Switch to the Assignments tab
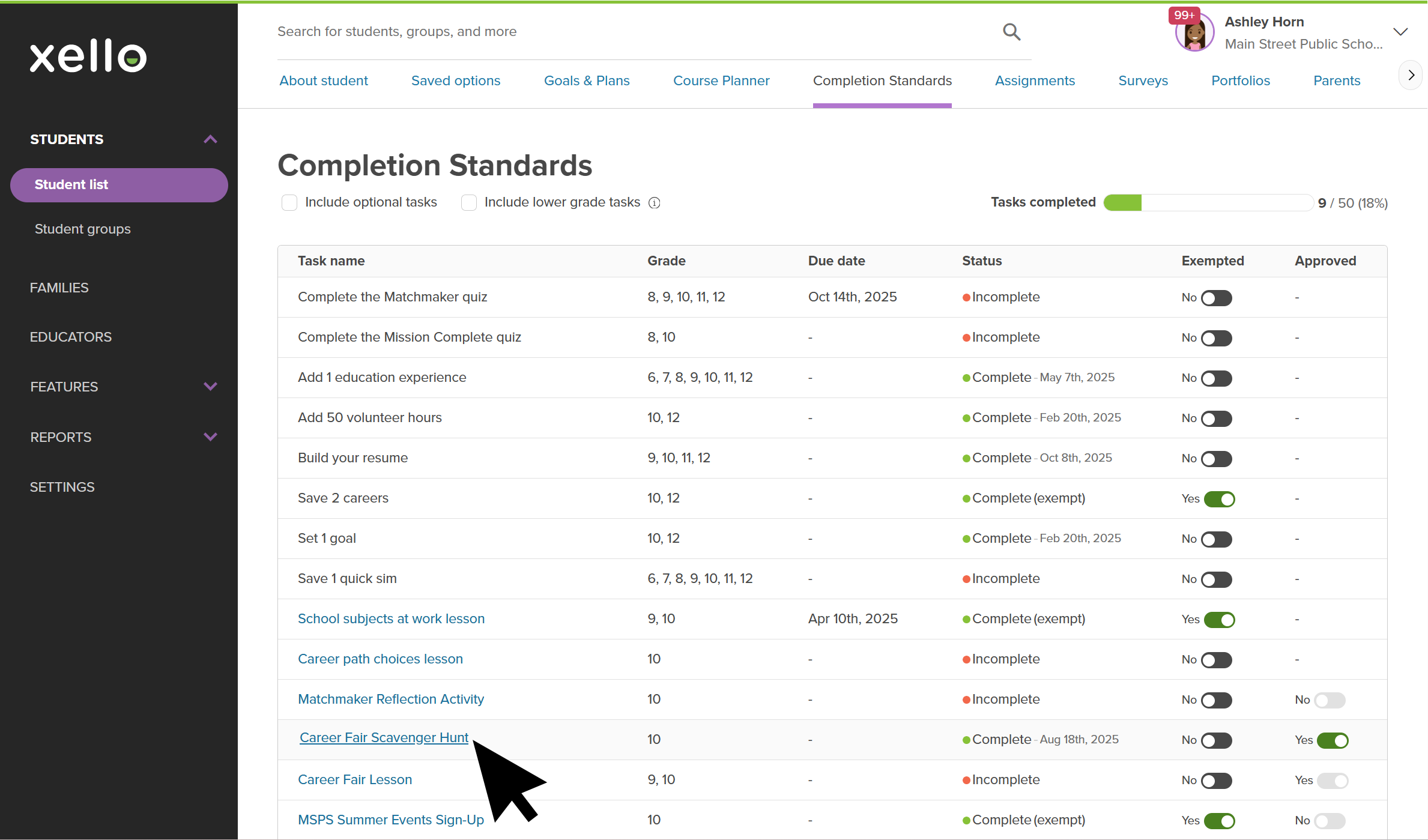 (1035, 80)
